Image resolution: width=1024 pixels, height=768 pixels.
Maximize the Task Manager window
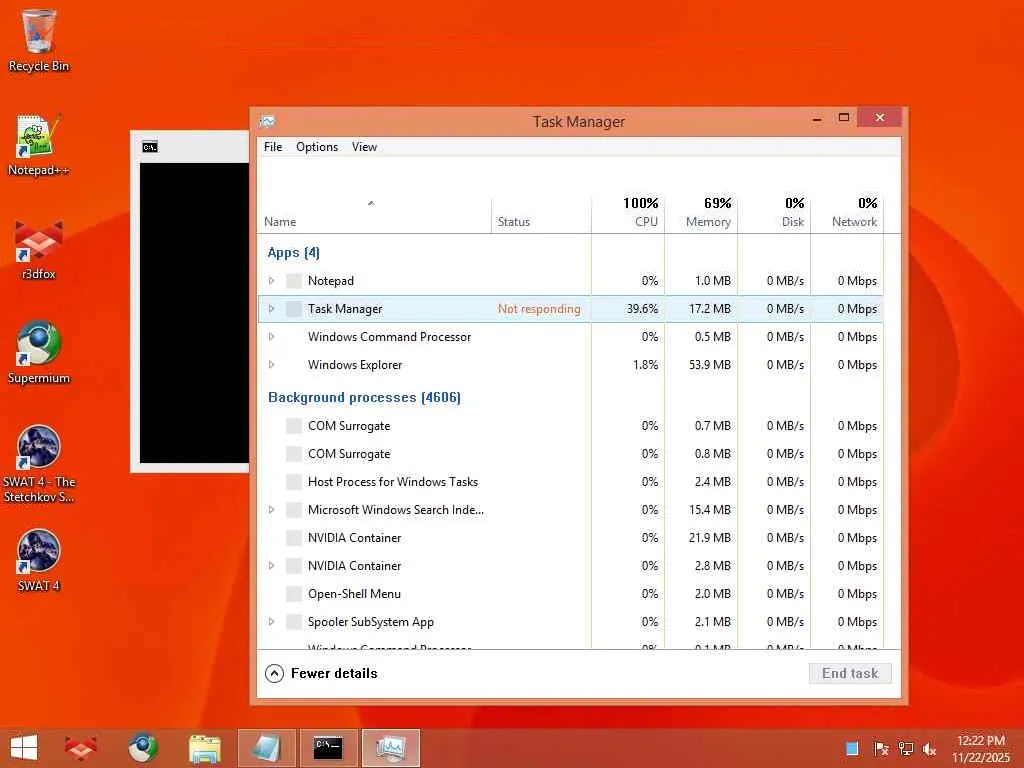click(844, 118)
